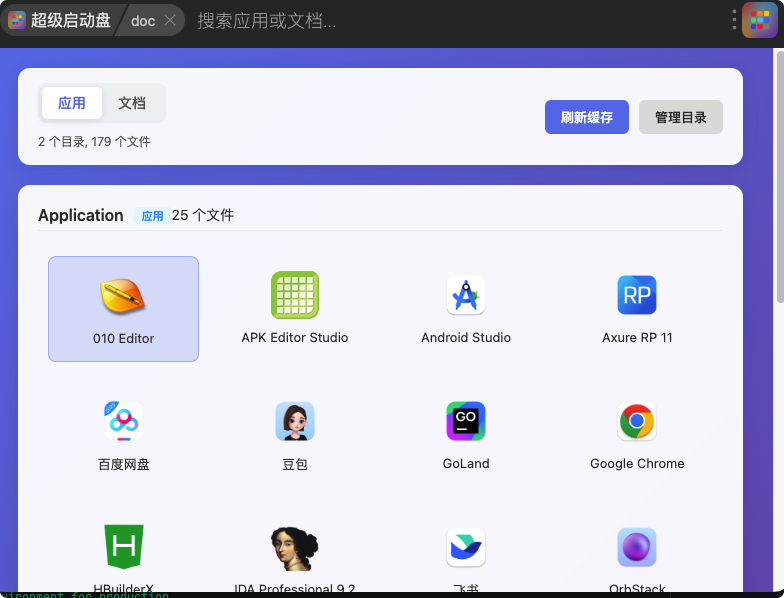
Task: Switch to the 文档 tab
Action: click(x=132, y=103)
